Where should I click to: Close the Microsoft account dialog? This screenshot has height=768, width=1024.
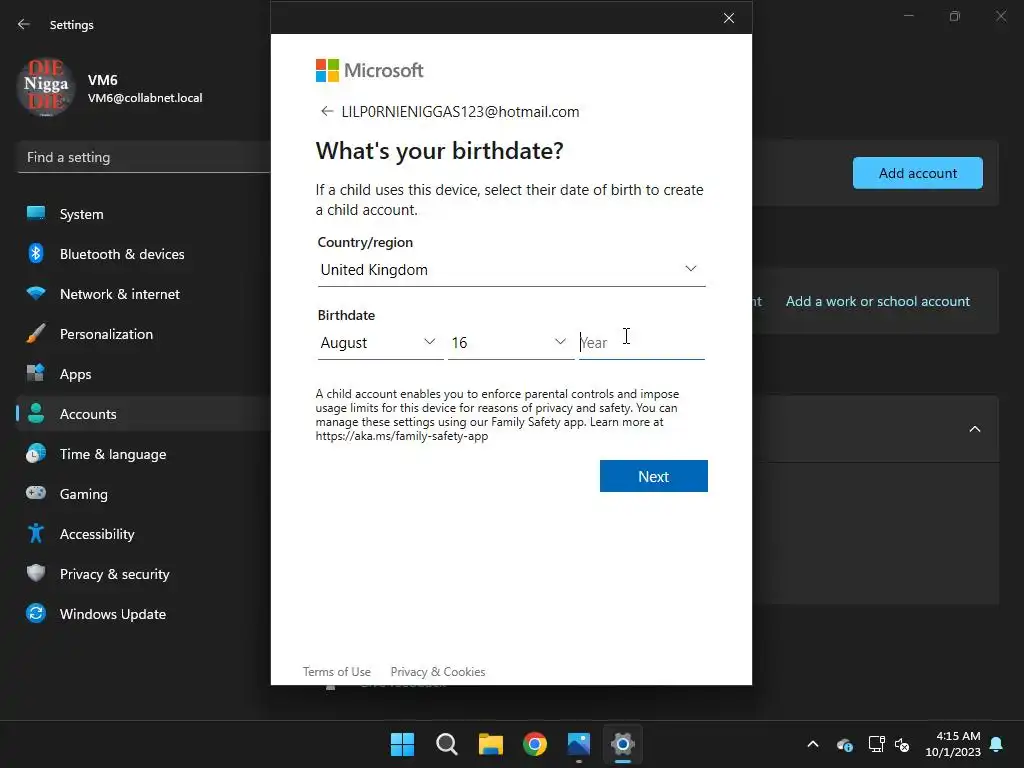pyautogui.click(x=729, y=18)
